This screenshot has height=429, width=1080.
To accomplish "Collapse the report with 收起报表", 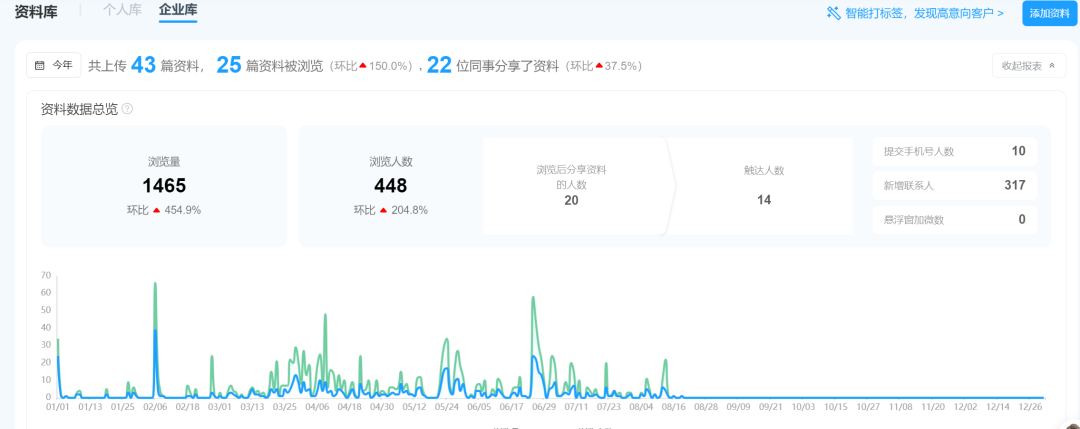I will 1028,66.
